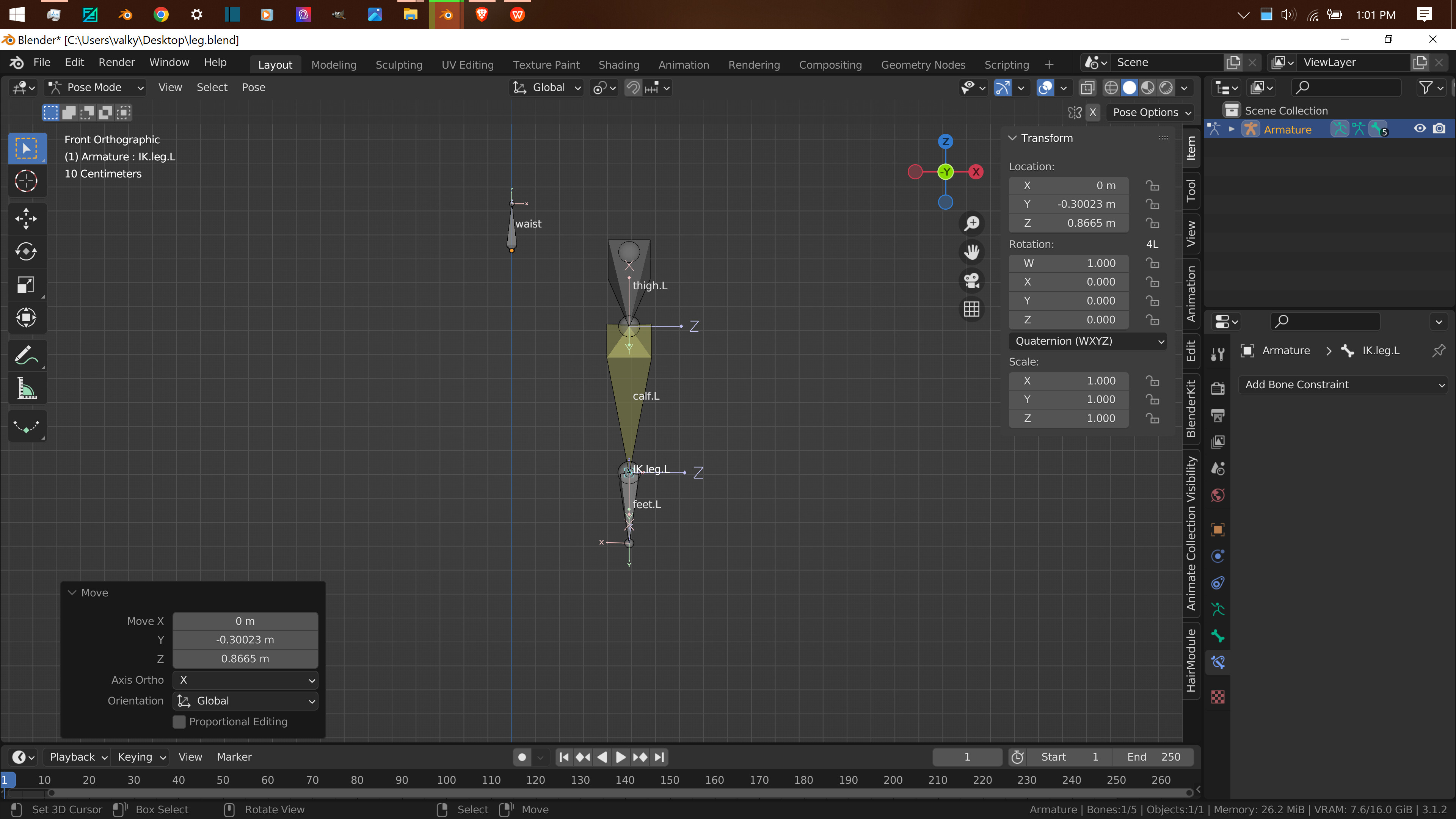Switch to the Sculpting workspace tab
The width and height of the screenshot is (1456, 819).
[x=399, y=64]
